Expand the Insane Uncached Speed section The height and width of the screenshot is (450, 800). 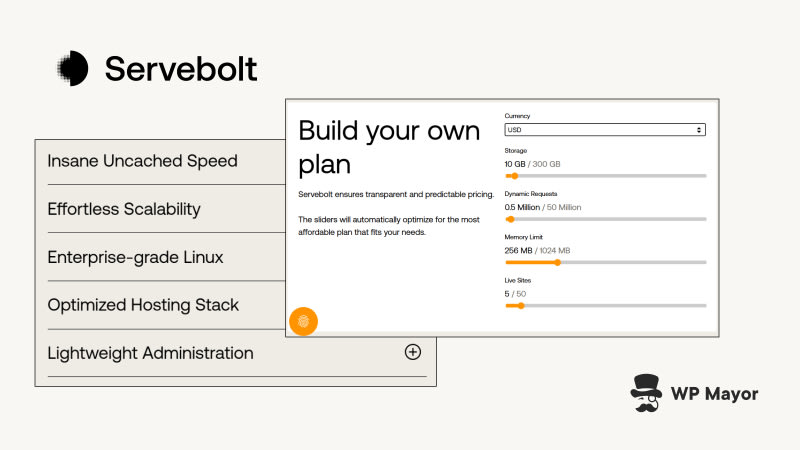[142, 161]
